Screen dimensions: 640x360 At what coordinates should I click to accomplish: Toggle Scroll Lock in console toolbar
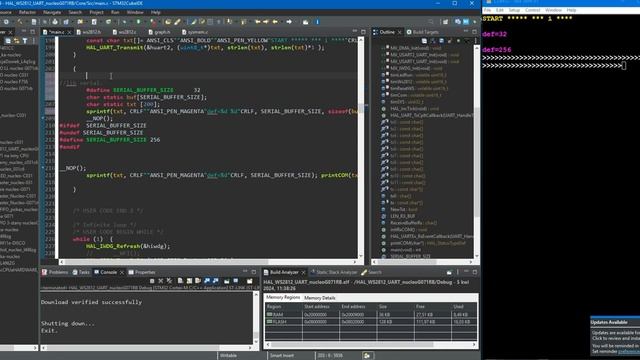189,281
